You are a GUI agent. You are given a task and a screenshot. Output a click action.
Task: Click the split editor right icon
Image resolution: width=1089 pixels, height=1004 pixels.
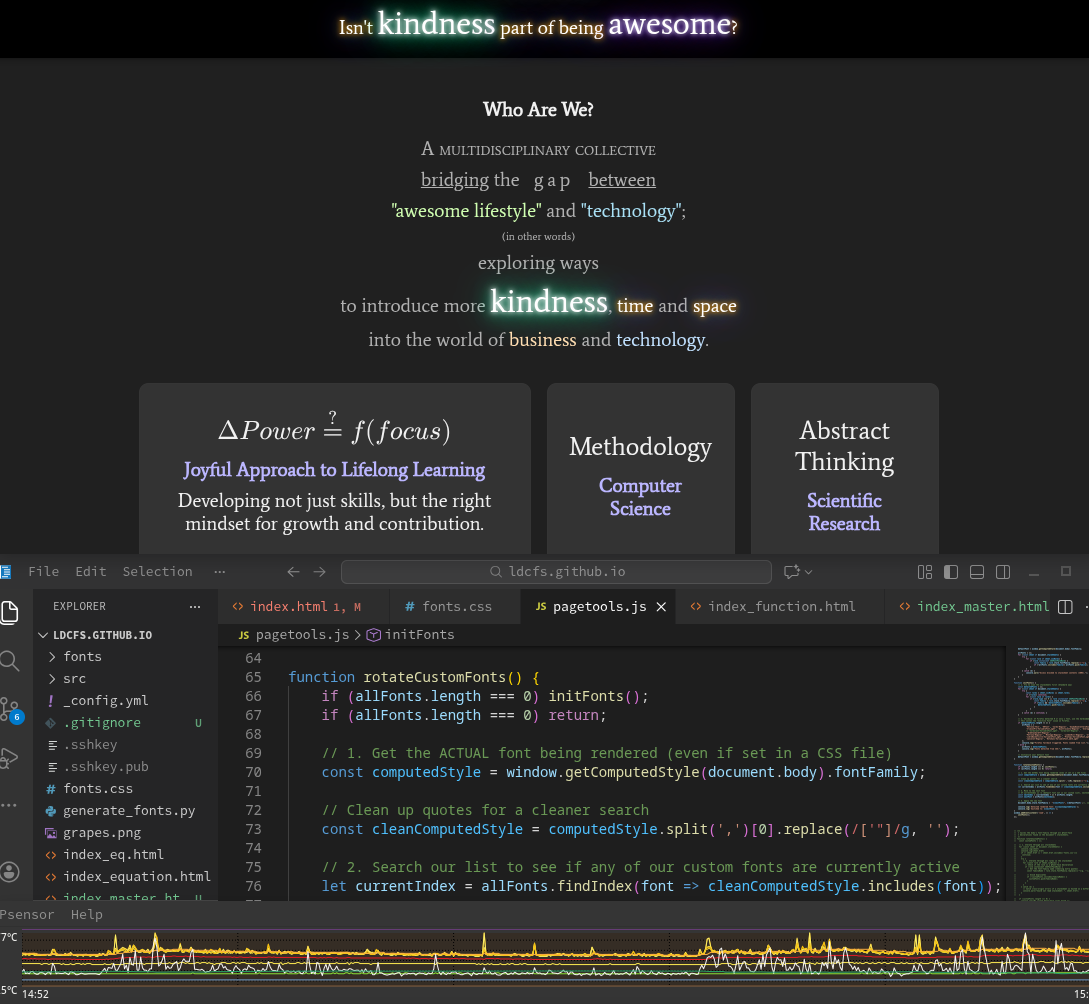[1065, 607]
